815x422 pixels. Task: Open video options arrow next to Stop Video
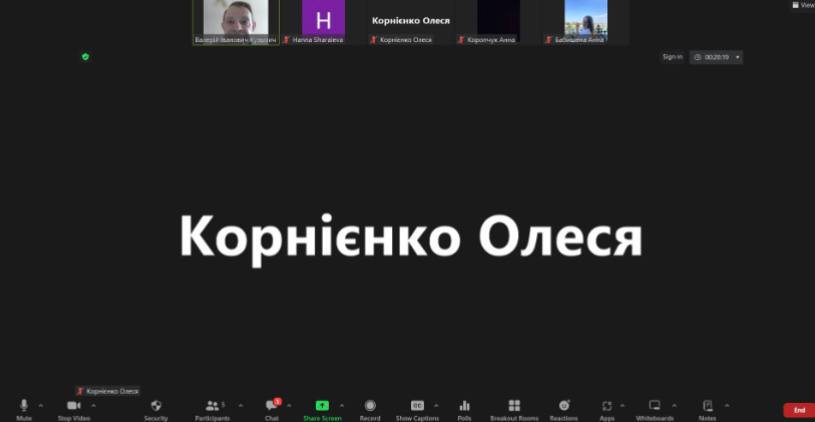click(94, 405)
